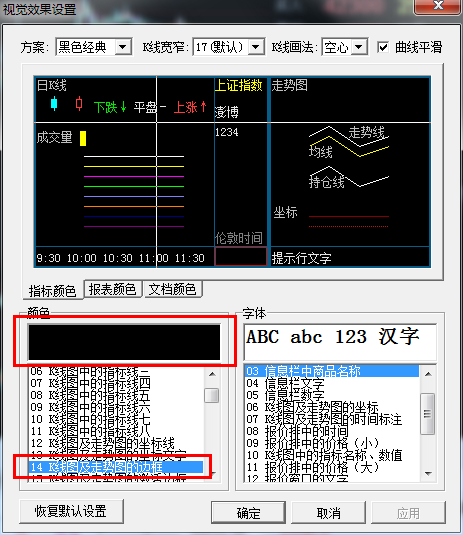Click the font list scrollbar thumb
The height and width of the screenshot is (535, 463).
click(x=428, y=414)
